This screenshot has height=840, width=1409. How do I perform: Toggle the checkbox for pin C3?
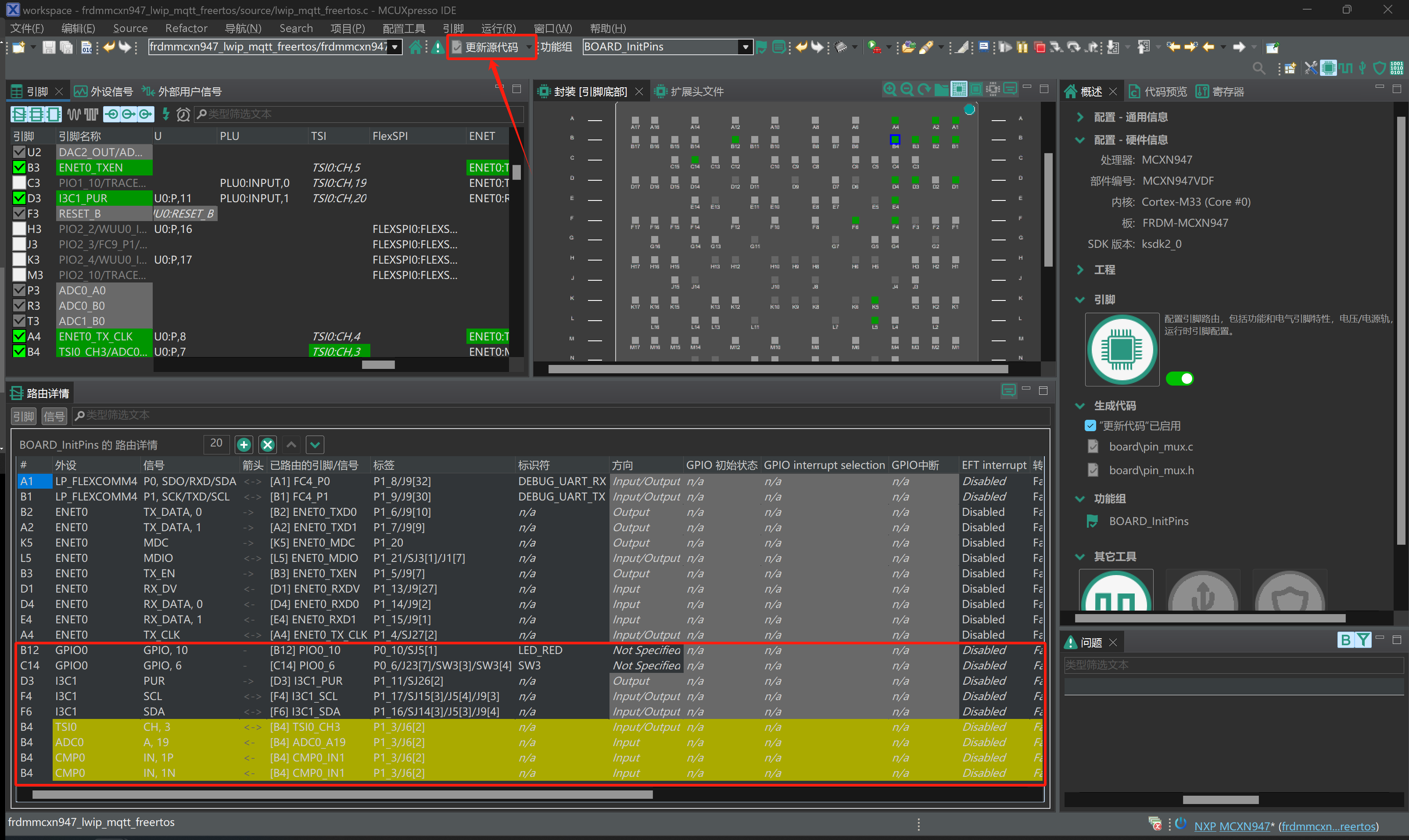(19, 183)
